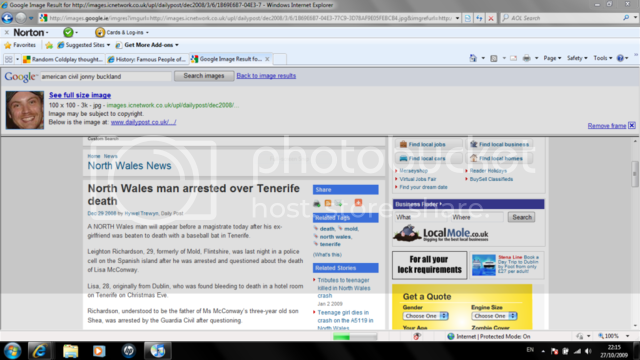Screen dimensions: 640x360
Task: Click the Add to Favorites bar icon
Action: click(49, 45)
